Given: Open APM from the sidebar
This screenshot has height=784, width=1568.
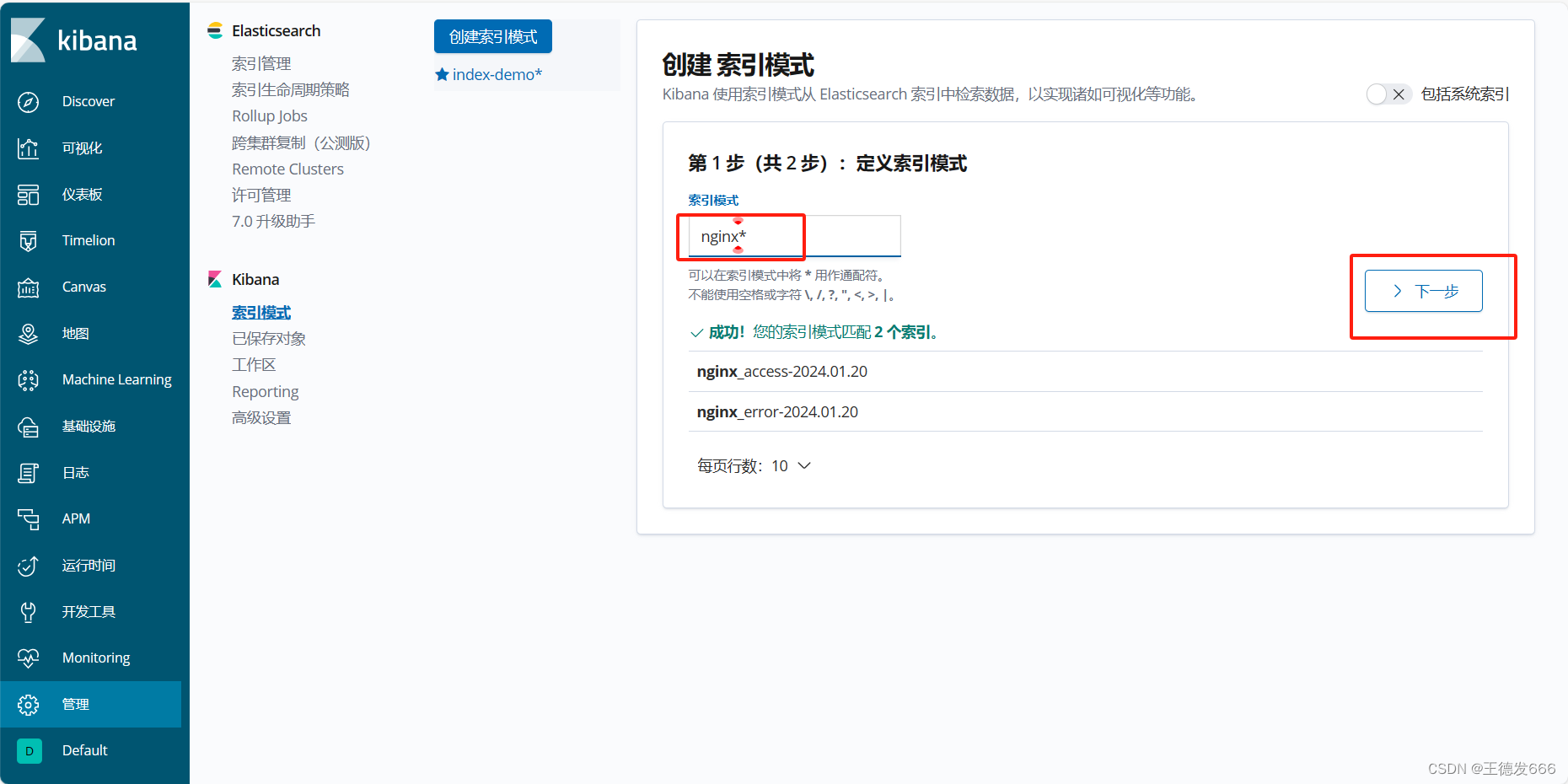Looking at the screenshot, I should coord(76,518).
